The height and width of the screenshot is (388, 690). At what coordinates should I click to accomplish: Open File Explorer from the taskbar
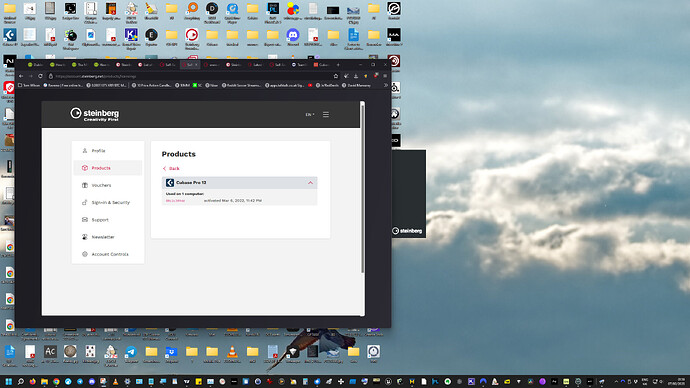point(44,381)
